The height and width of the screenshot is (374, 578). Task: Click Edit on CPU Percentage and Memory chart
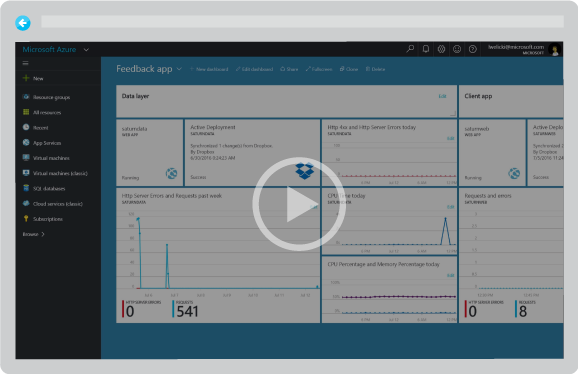[450, 275]
